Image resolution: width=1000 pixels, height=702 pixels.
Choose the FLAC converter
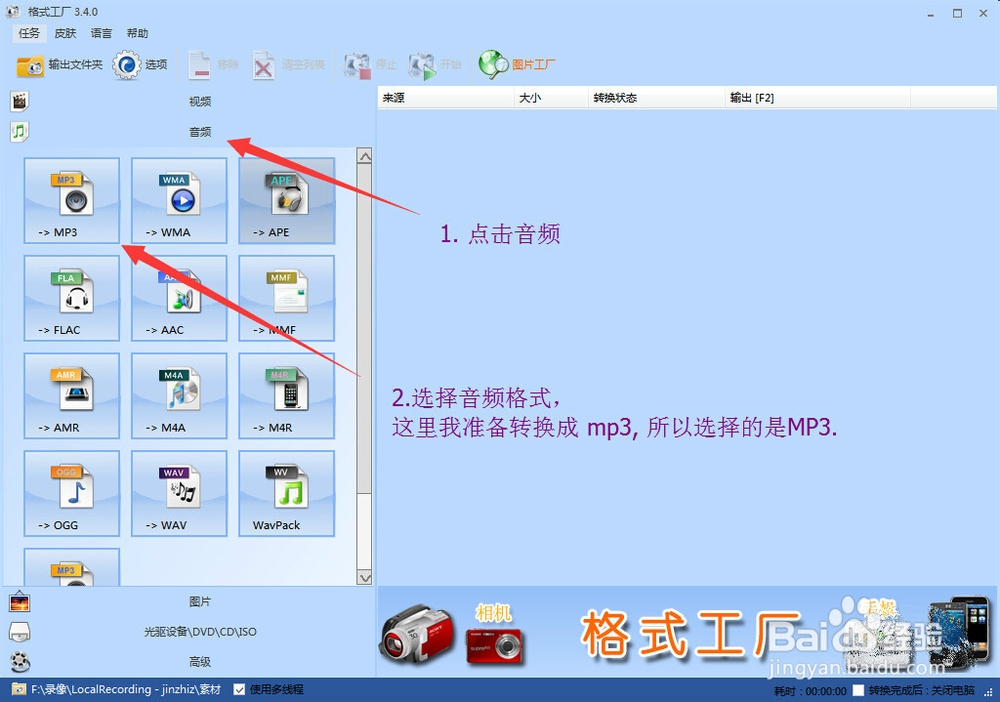(71, 297)
